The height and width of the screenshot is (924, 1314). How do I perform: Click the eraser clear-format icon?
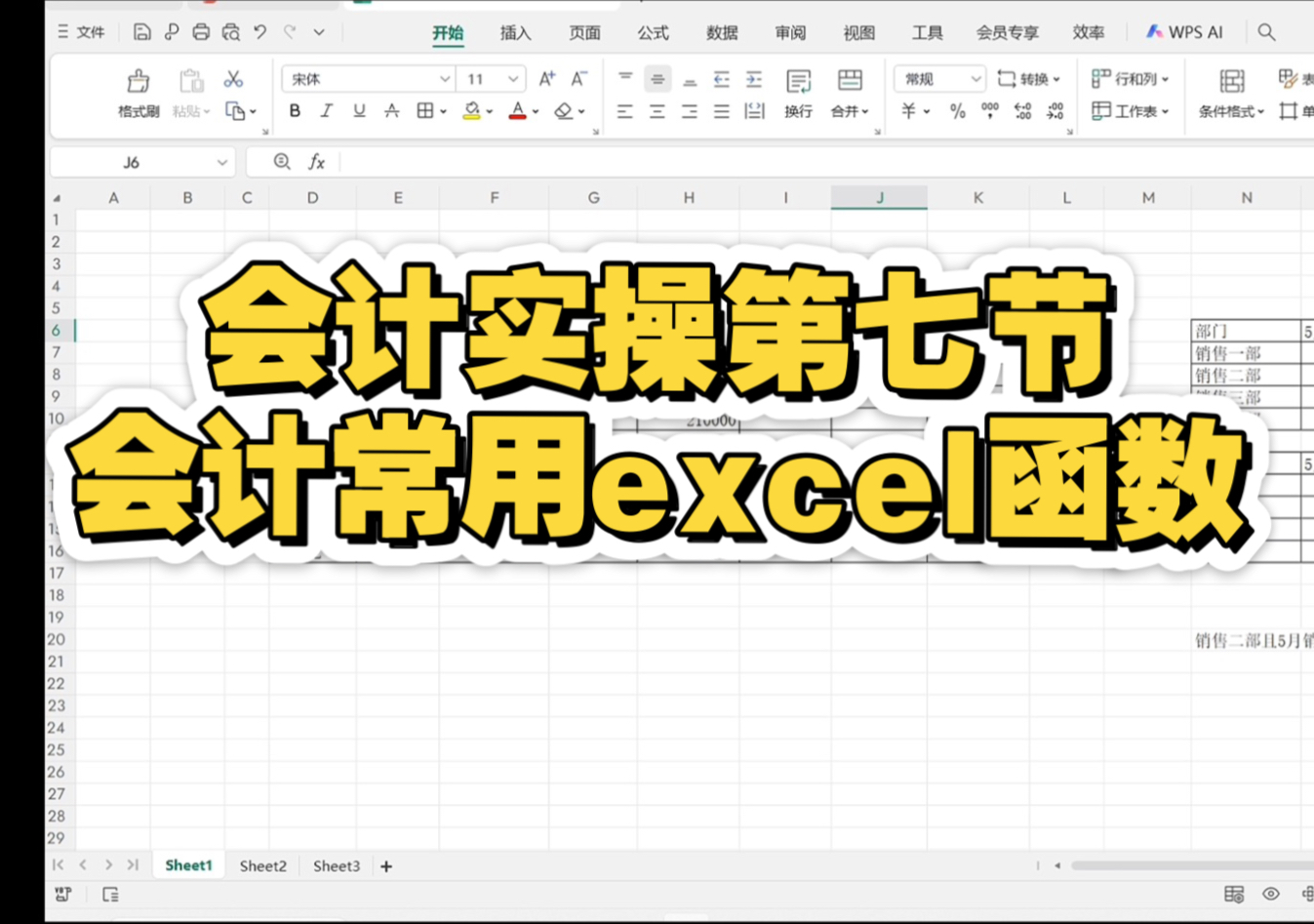click(564, 111)
